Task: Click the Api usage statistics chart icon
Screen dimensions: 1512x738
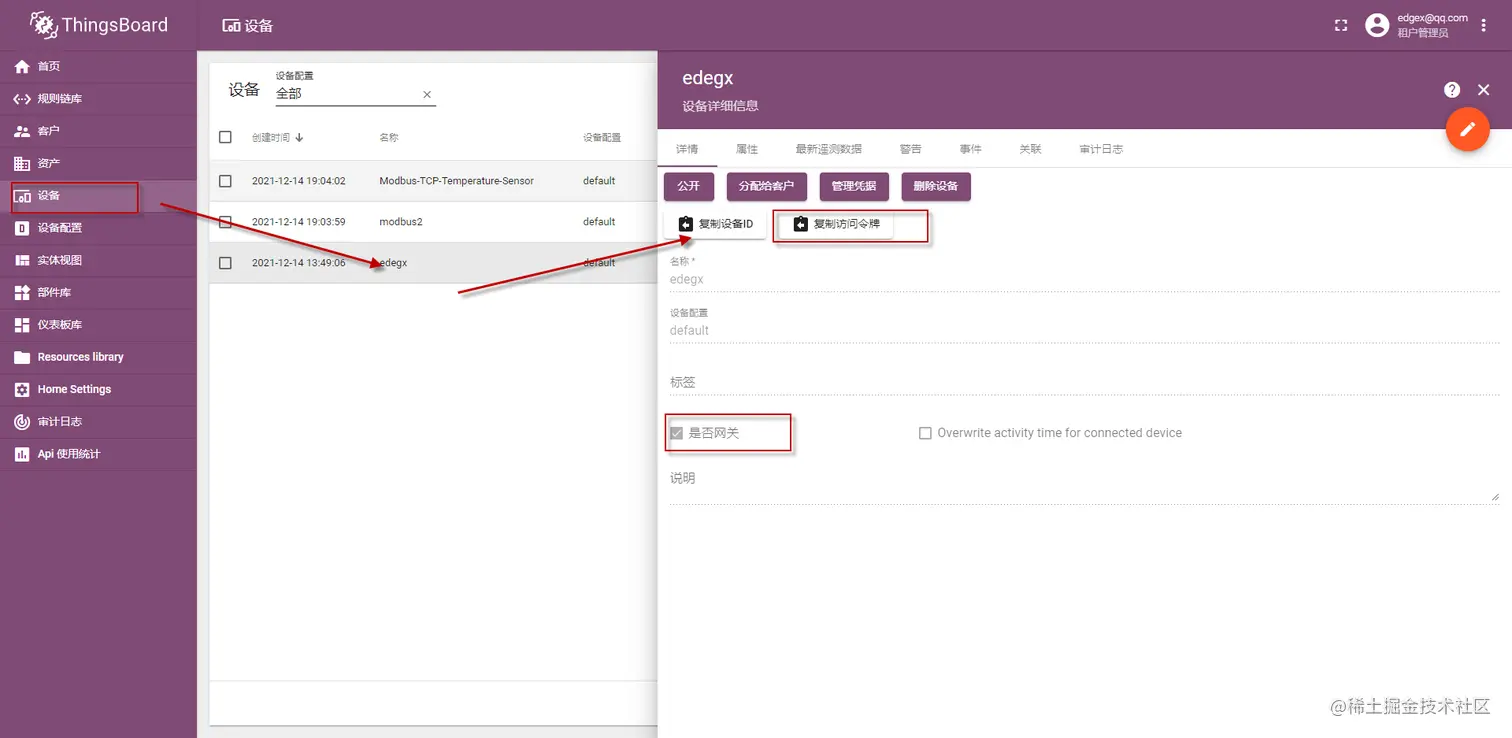Action: [x=21, y=454]
